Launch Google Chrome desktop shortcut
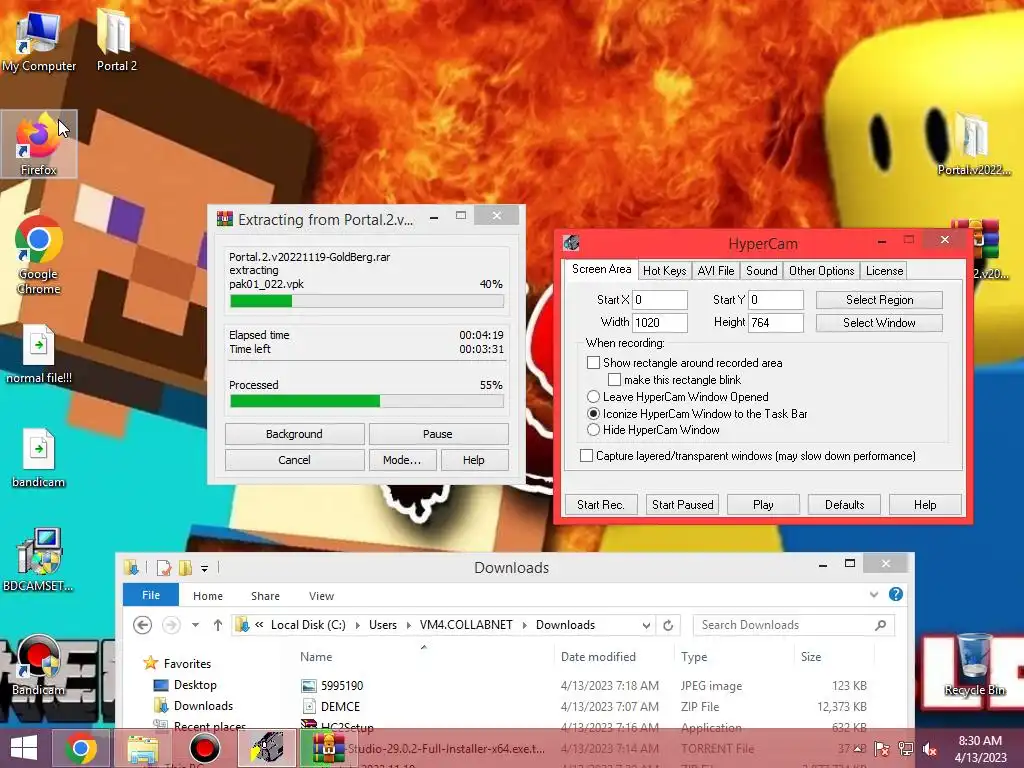Image resolution: width=1024 pixels, height=768 pixels. (x=39, y=255)
